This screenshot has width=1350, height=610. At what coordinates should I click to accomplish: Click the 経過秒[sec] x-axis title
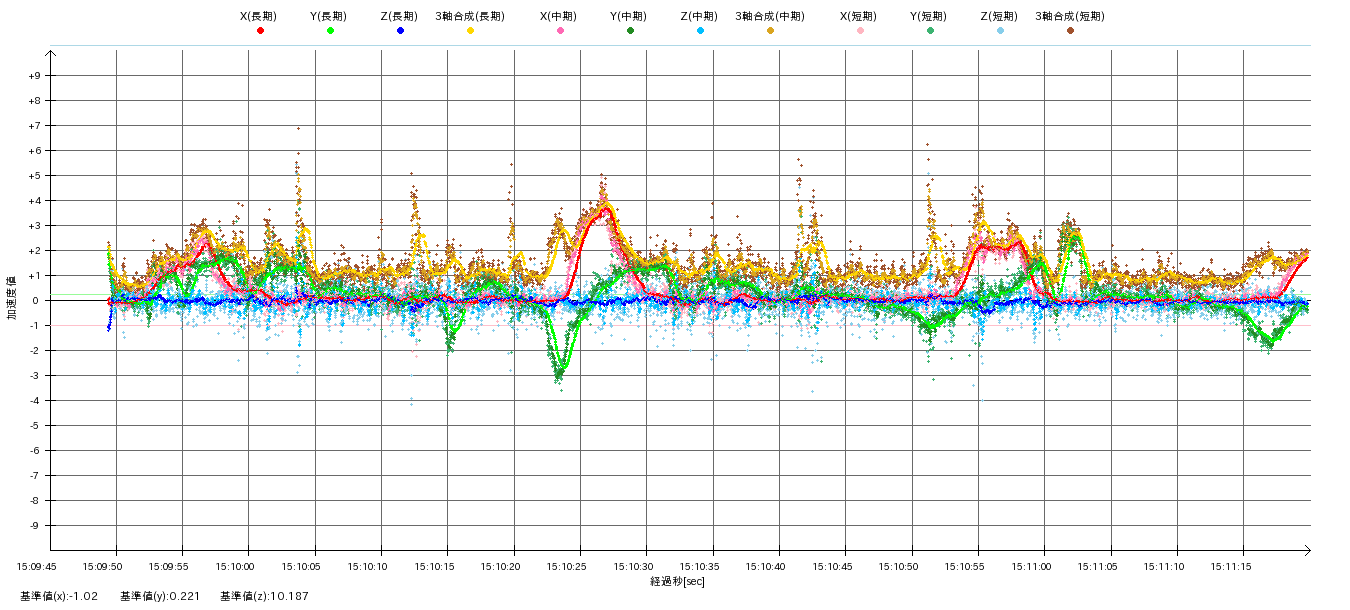[677, 582]
